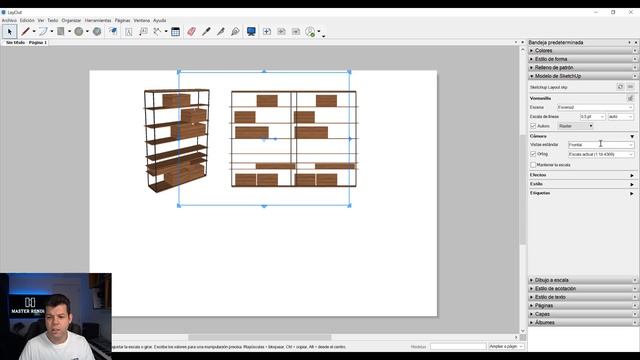
Task: Open the Texto menu
Action: coord(53,20)
